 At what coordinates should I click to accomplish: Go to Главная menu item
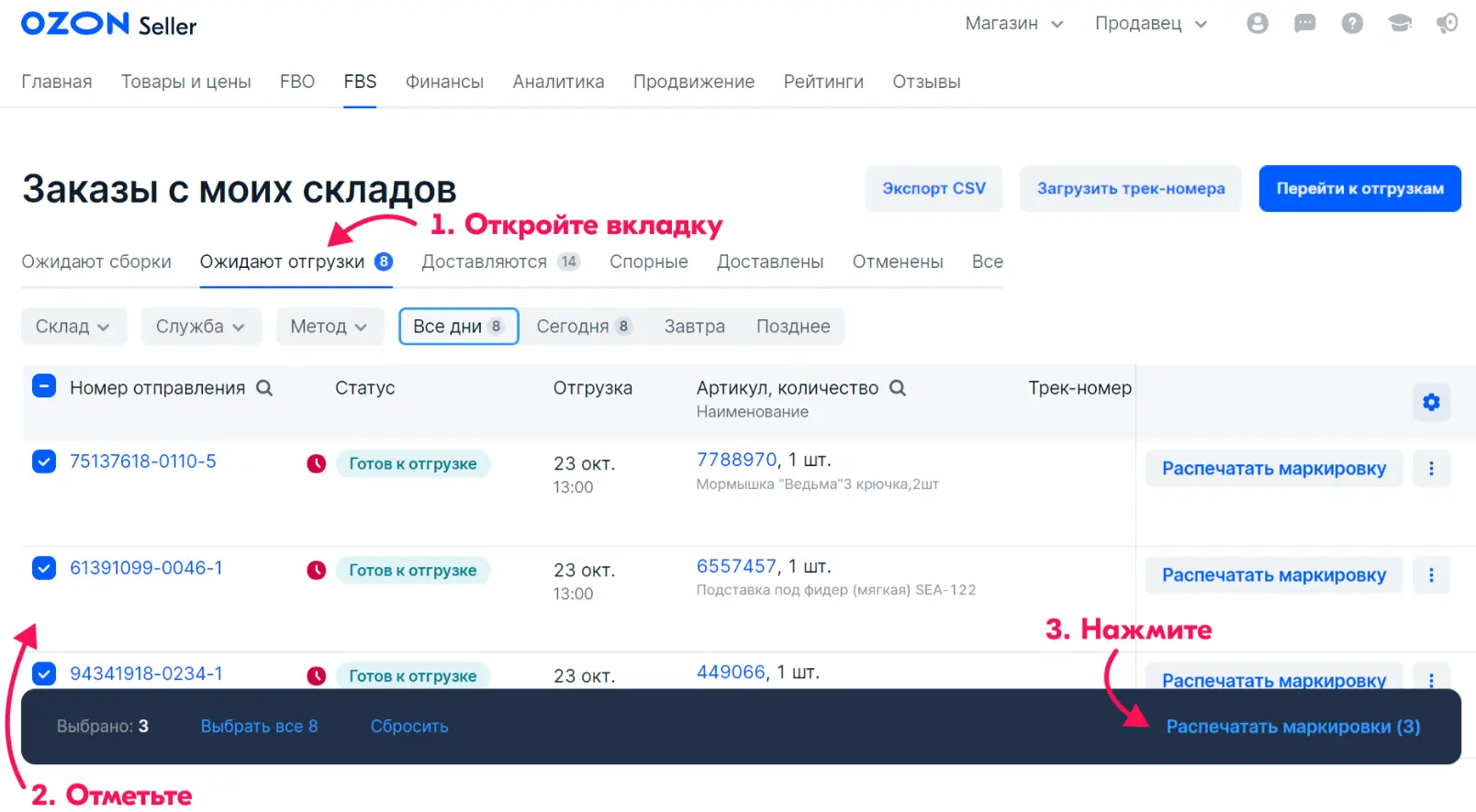tap(57, 82)
